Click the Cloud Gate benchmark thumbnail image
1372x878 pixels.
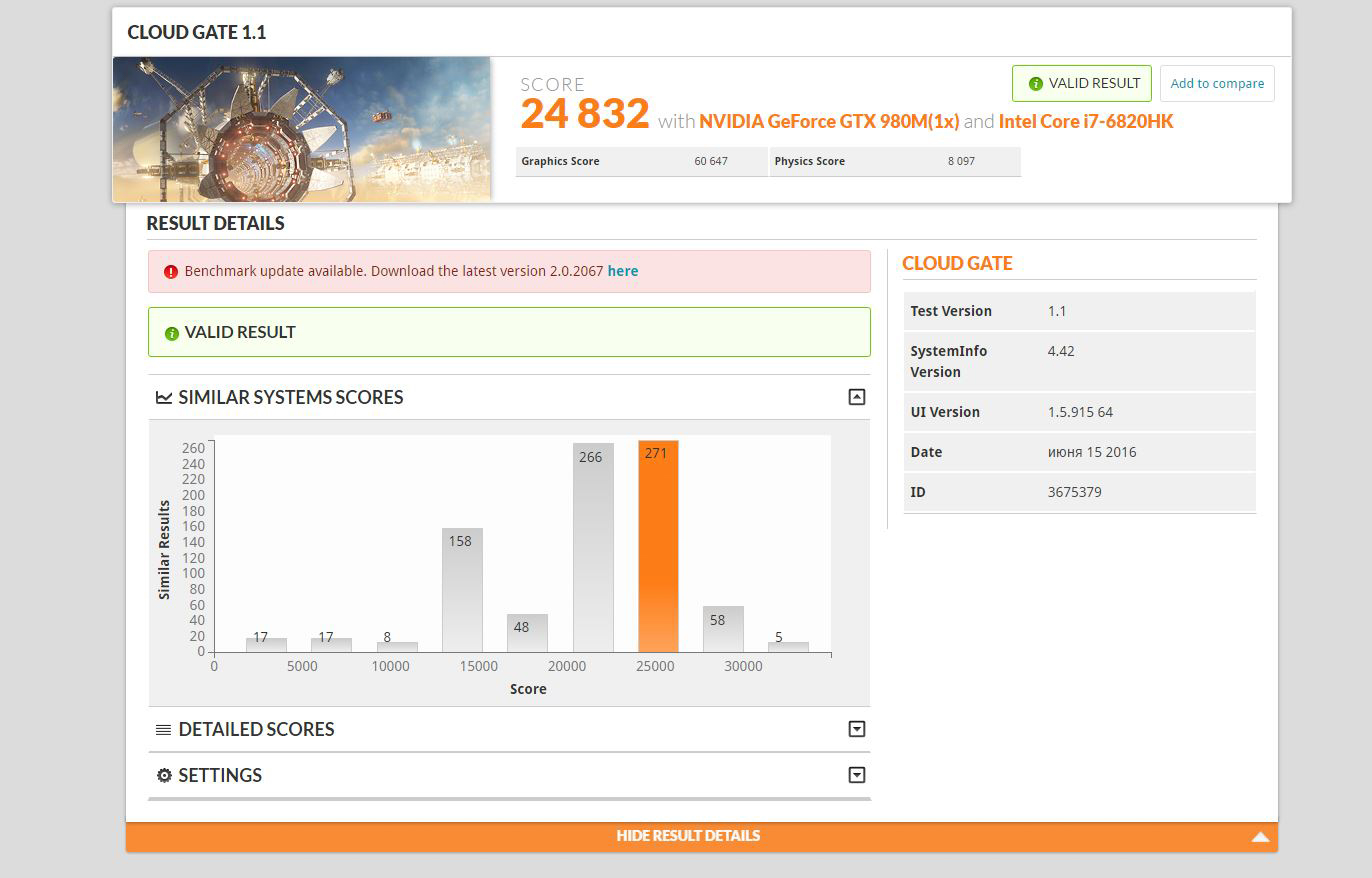301,129
